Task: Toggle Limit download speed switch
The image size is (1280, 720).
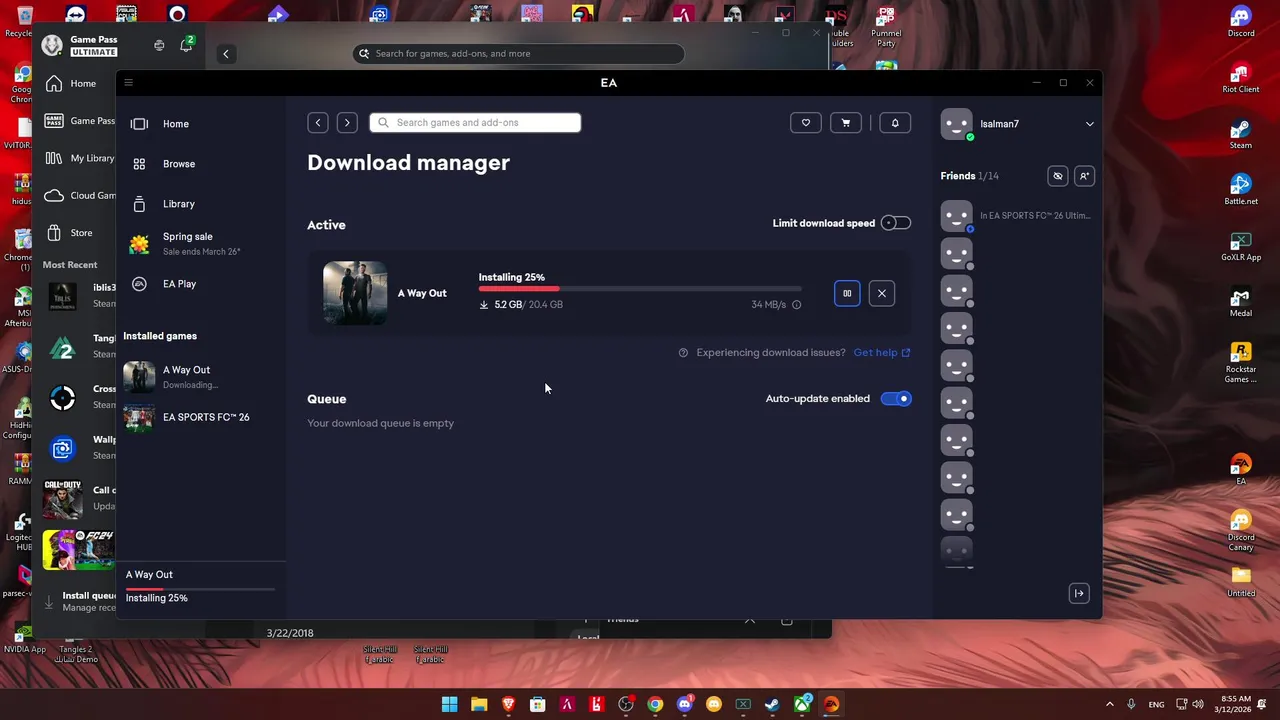Action: 896,223
